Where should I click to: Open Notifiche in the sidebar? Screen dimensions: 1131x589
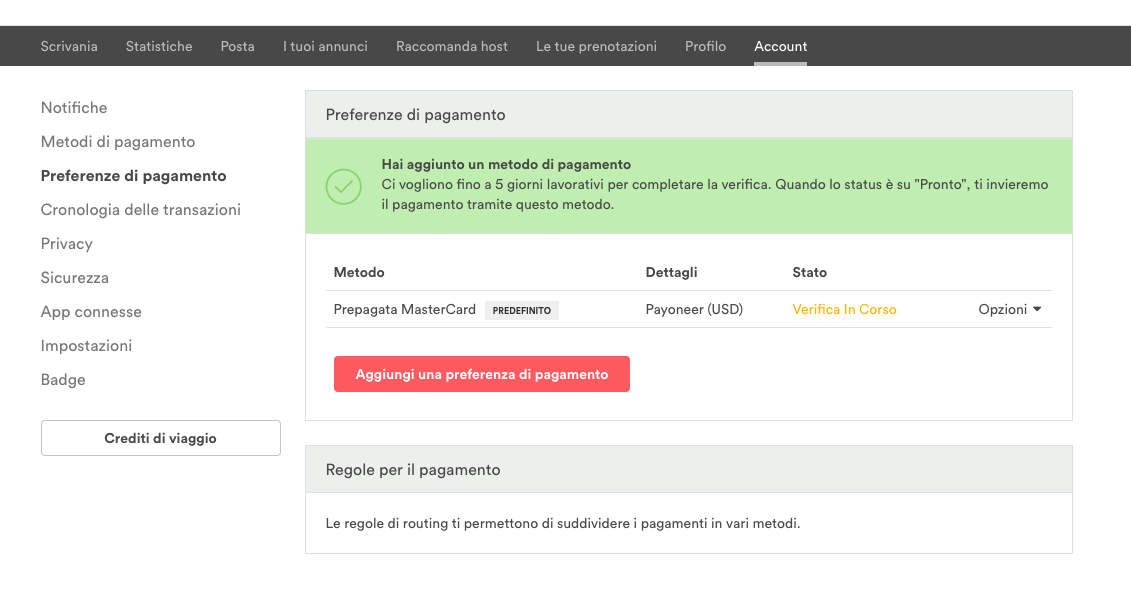pos(74,108)
